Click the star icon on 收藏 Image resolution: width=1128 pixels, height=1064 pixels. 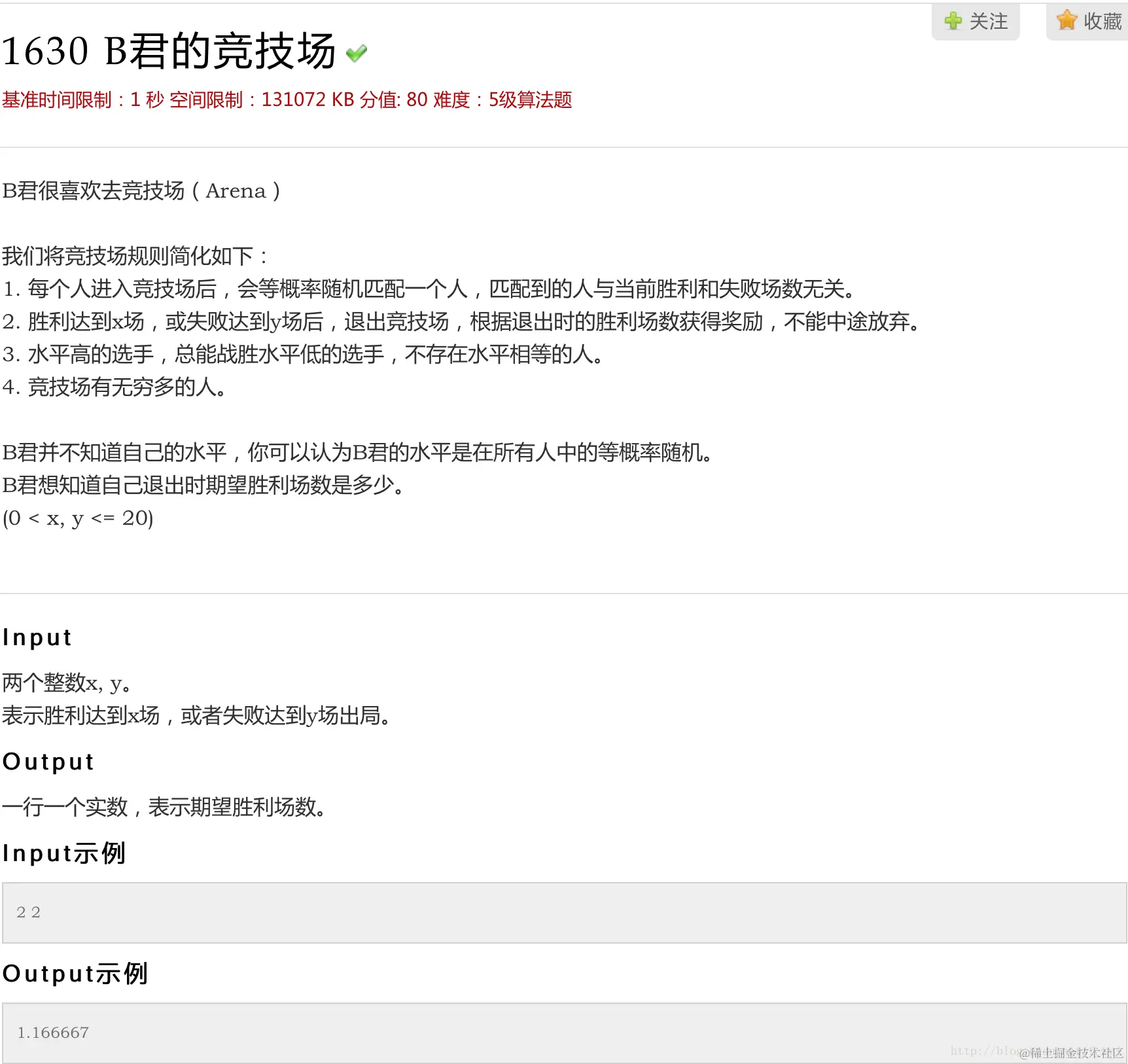coord(1066,20)
